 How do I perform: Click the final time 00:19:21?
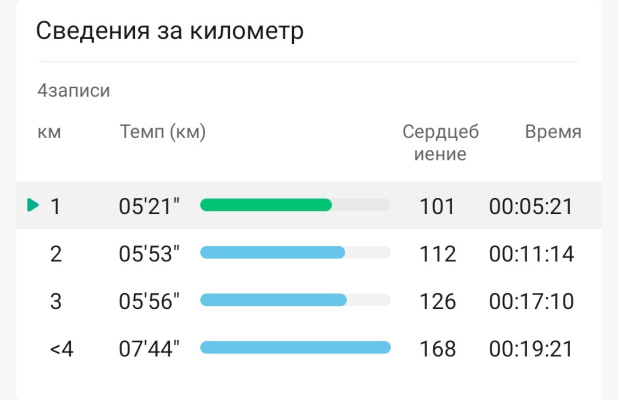coord(531,349)
